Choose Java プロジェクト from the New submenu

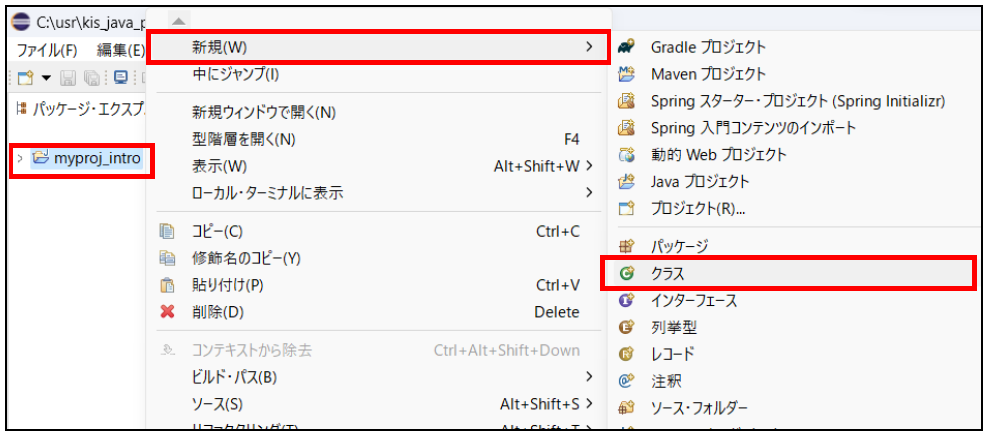click(700, 182)
